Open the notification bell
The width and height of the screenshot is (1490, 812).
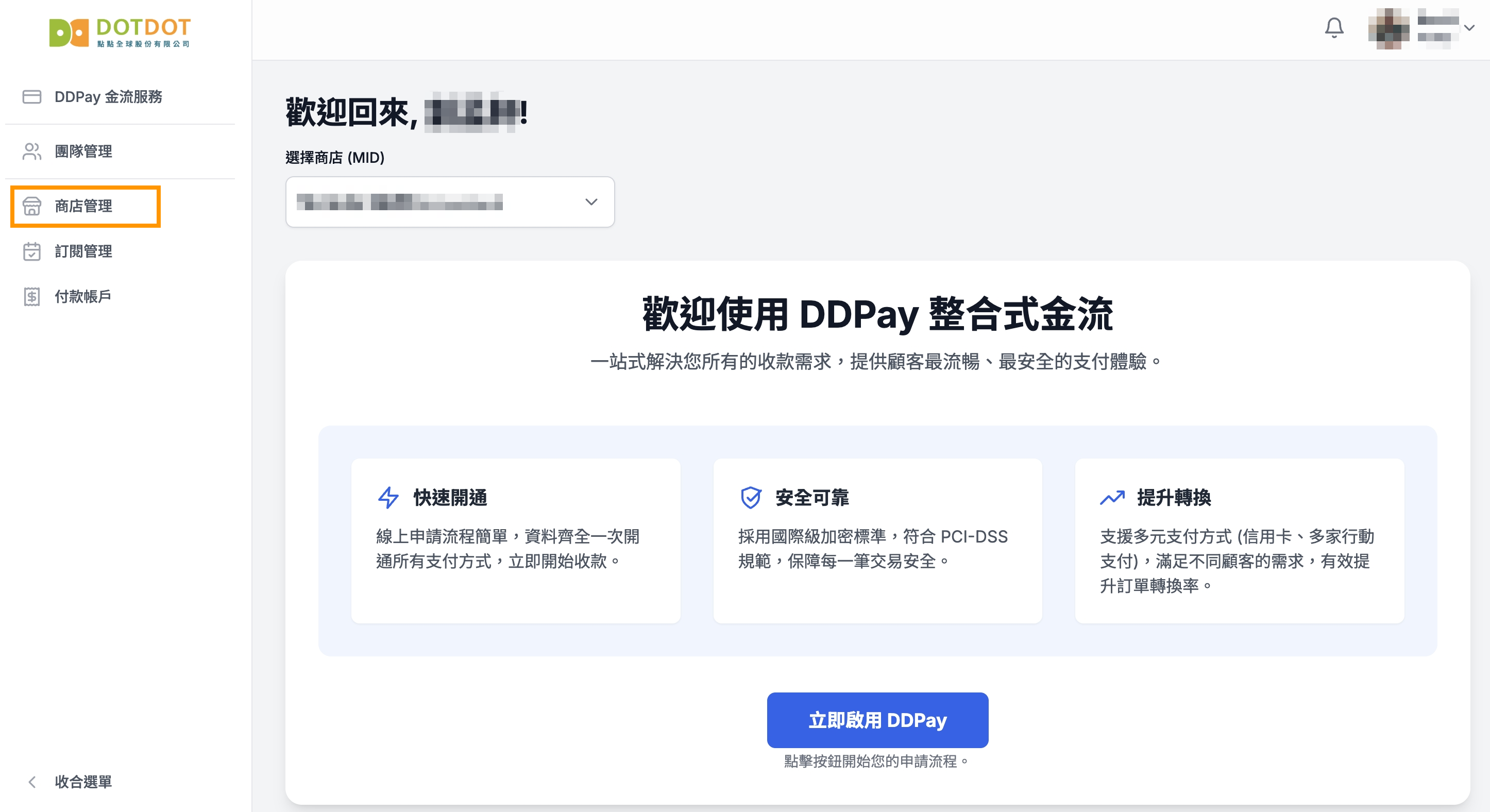1334,28
